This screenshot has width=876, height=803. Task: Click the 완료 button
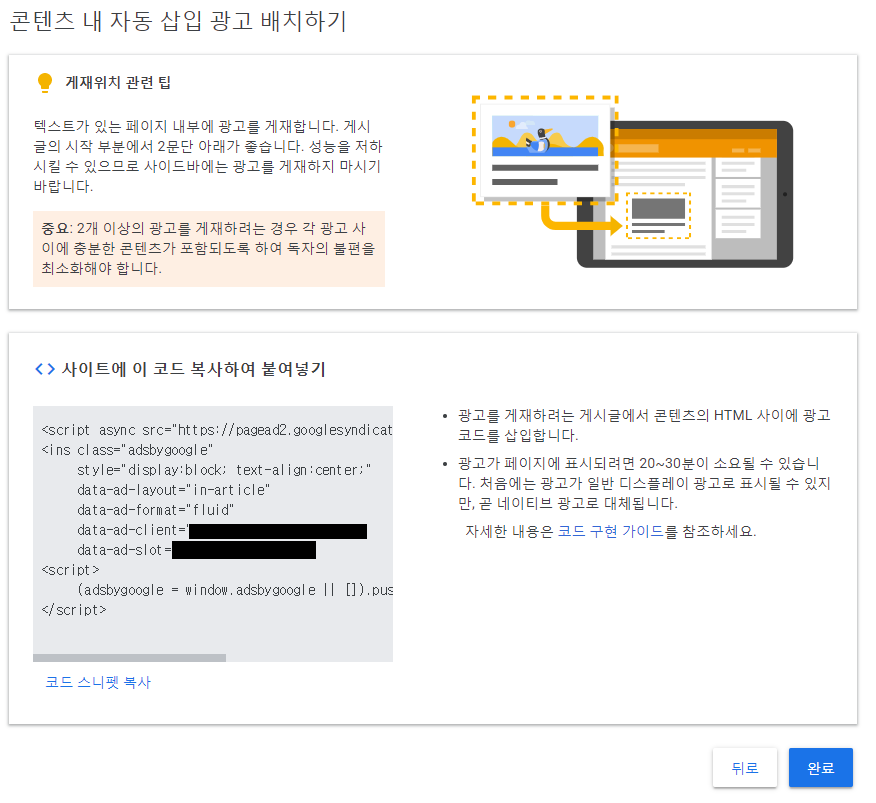click(820, 767)
